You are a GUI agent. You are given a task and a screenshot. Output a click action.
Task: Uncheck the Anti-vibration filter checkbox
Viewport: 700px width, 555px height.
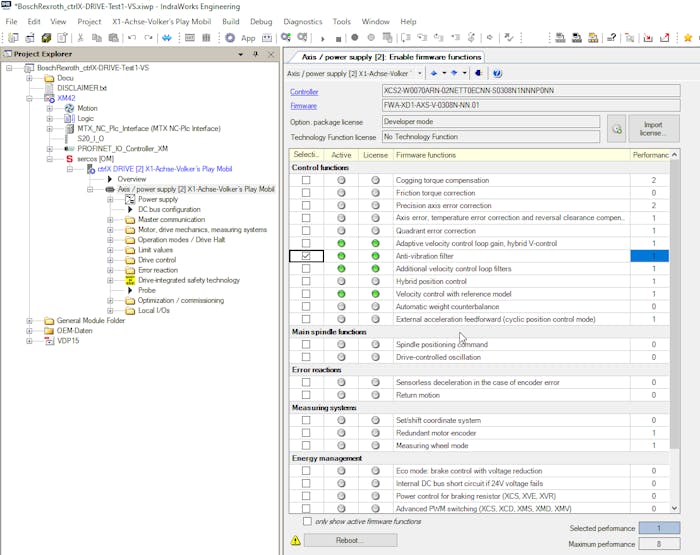tap(306, 256)
